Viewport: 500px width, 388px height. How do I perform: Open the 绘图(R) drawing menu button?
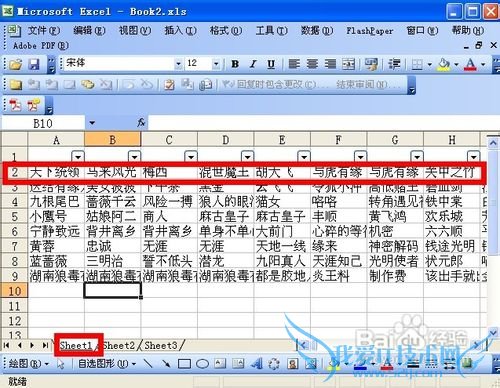tap(28, 363)
